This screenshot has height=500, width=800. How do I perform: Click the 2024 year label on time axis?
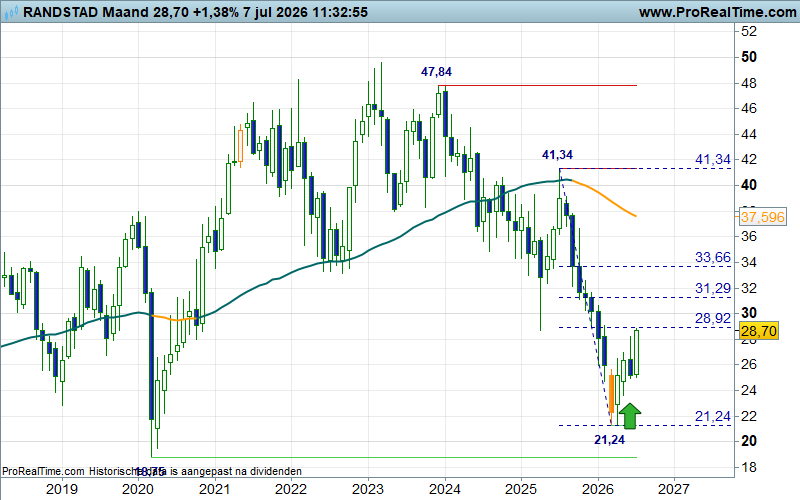click(444, 489)
